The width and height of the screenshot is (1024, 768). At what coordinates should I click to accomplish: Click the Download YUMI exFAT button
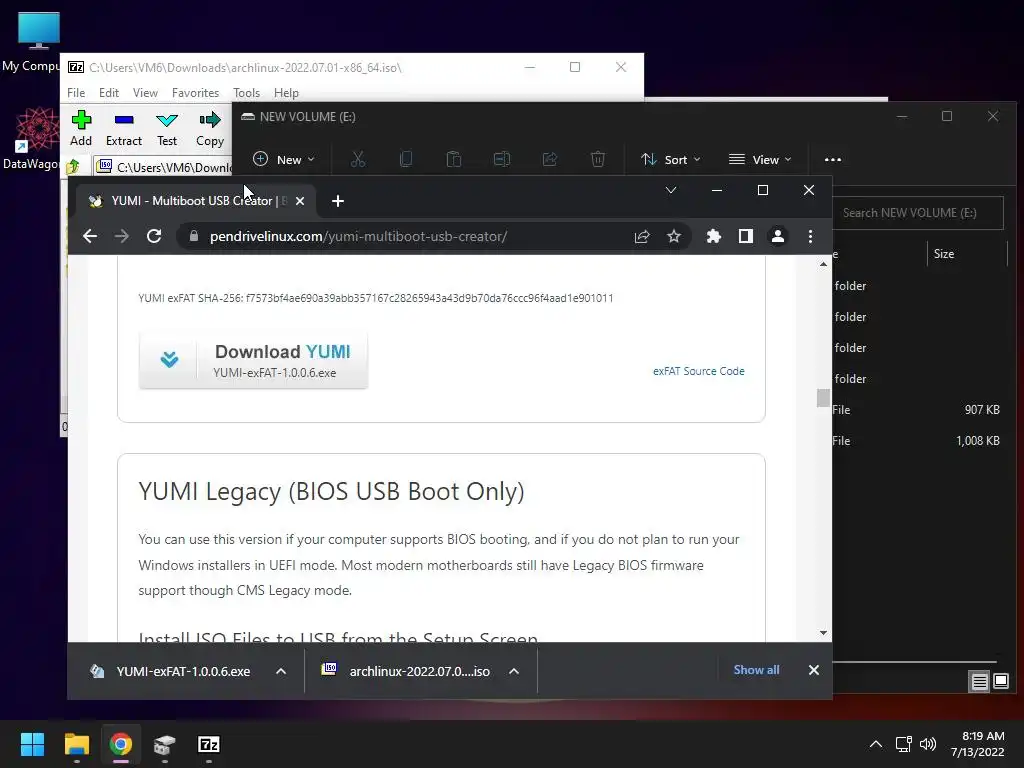pos(253,360)
